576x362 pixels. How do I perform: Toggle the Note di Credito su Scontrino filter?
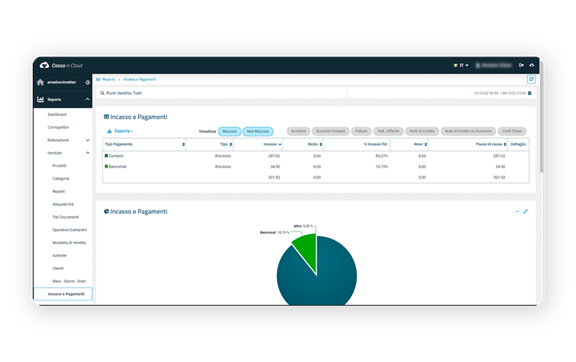click(468, 131)
